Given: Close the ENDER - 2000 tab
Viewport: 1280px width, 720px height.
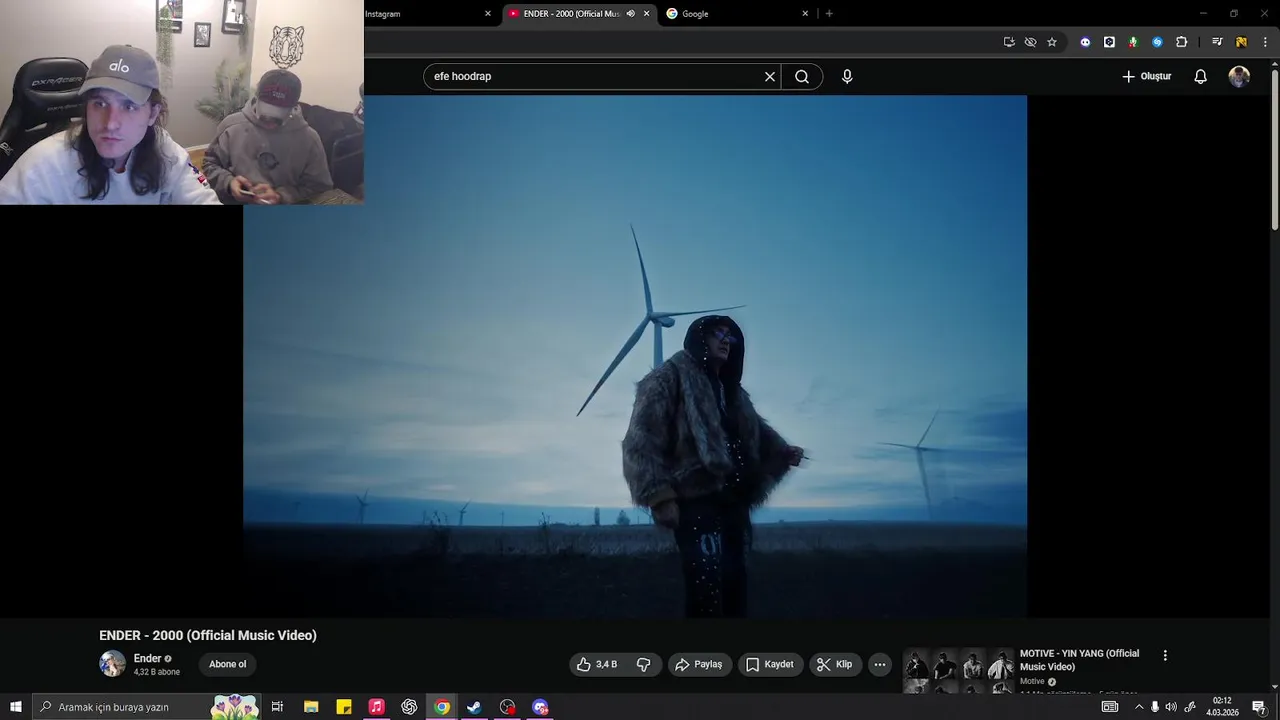Looking at the screenshot, I should click(x=646, y=14).
